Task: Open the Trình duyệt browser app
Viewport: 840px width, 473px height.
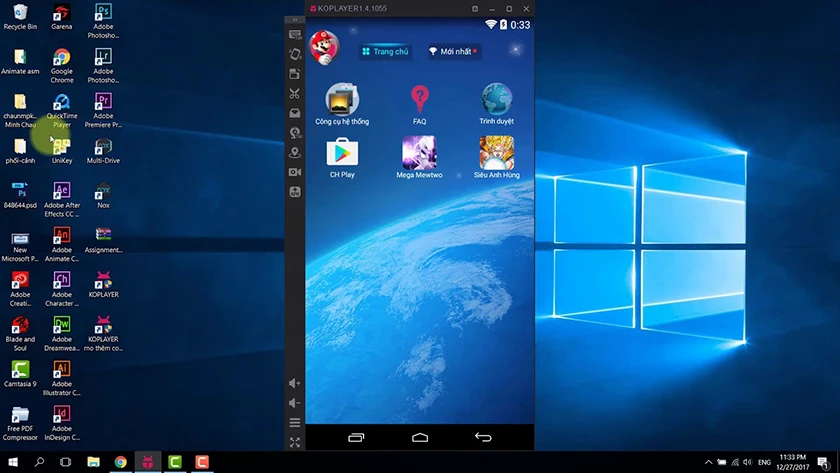Action: [x=496, y=104]
